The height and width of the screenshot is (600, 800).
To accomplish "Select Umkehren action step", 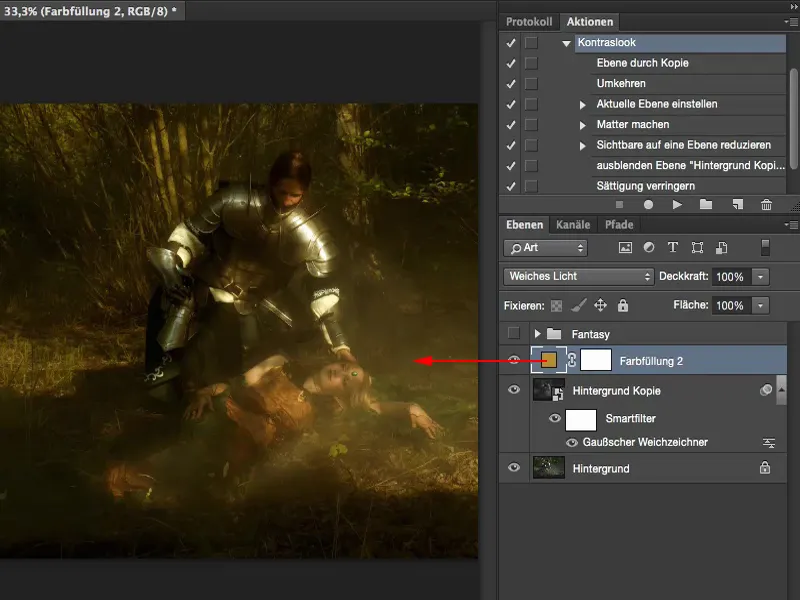I will pos(688,84).
